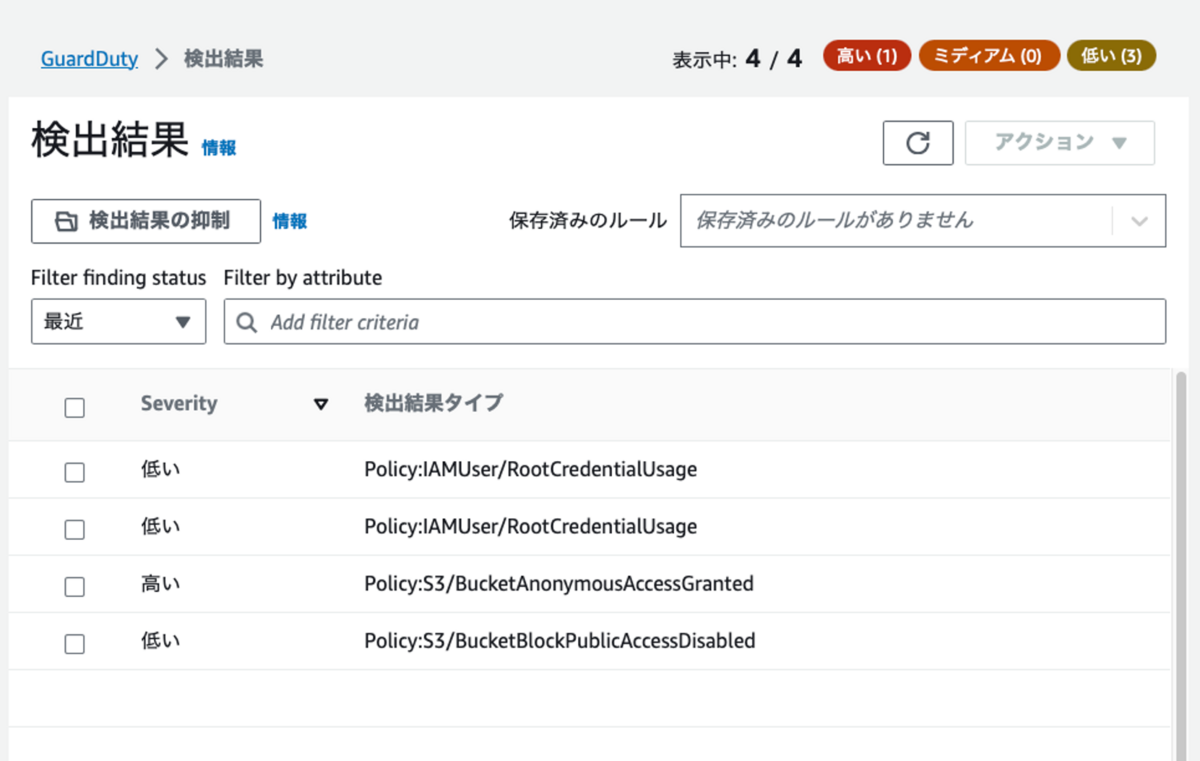Image resolution: width=1200 pixels, height=761 pixels.
Task: Go to GuardDuty breadcrumb link
Action: click(89, 59)
